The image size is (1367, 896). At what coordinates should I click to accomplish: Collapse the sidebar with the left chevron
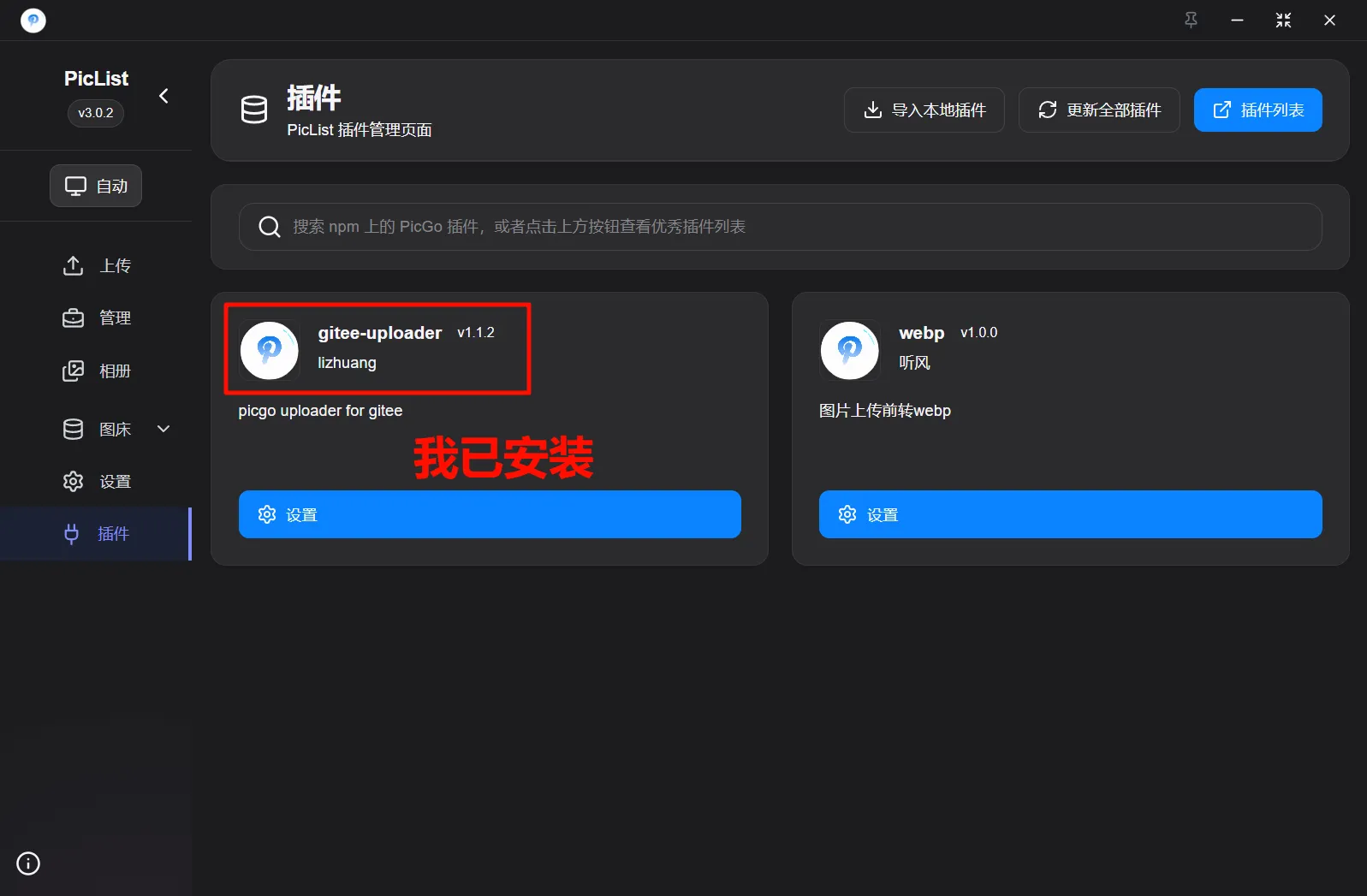163,96
